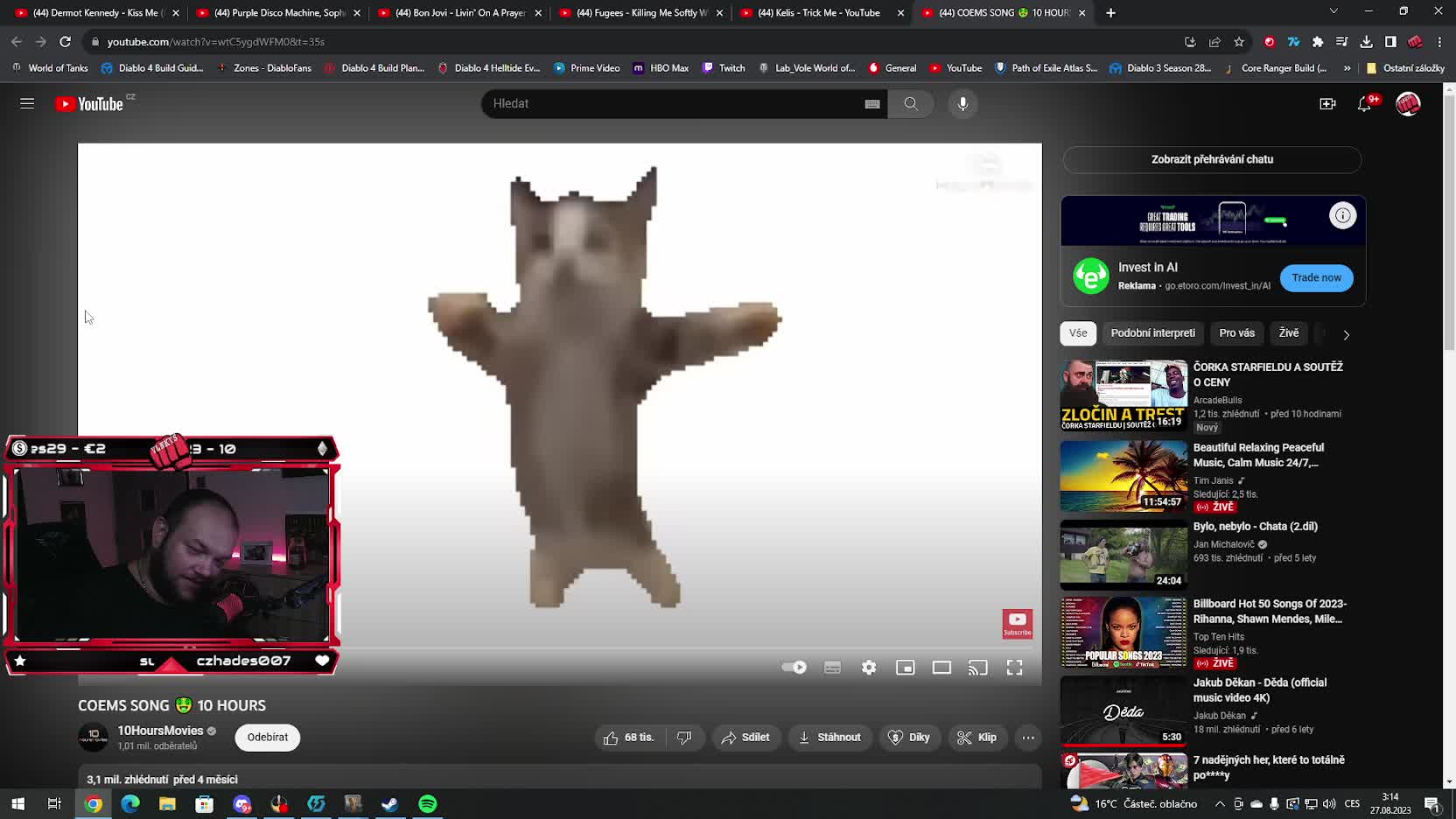Open Ostatní záložky bookmarks folder
Screen dimensions: 1456x819
[1405, 67]
